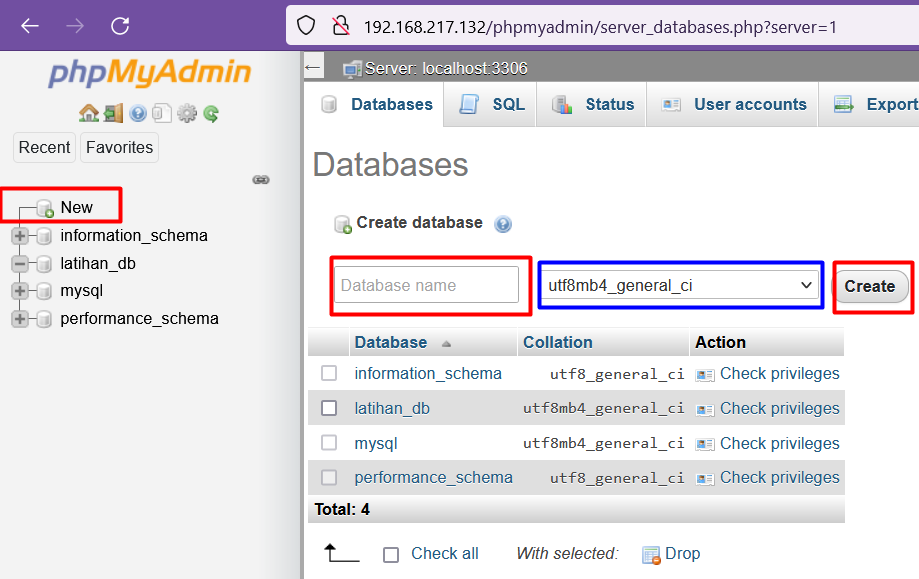Click the shield tracking protection icon
The height and width of the screenshot is (579, 919).
[306, 26]
